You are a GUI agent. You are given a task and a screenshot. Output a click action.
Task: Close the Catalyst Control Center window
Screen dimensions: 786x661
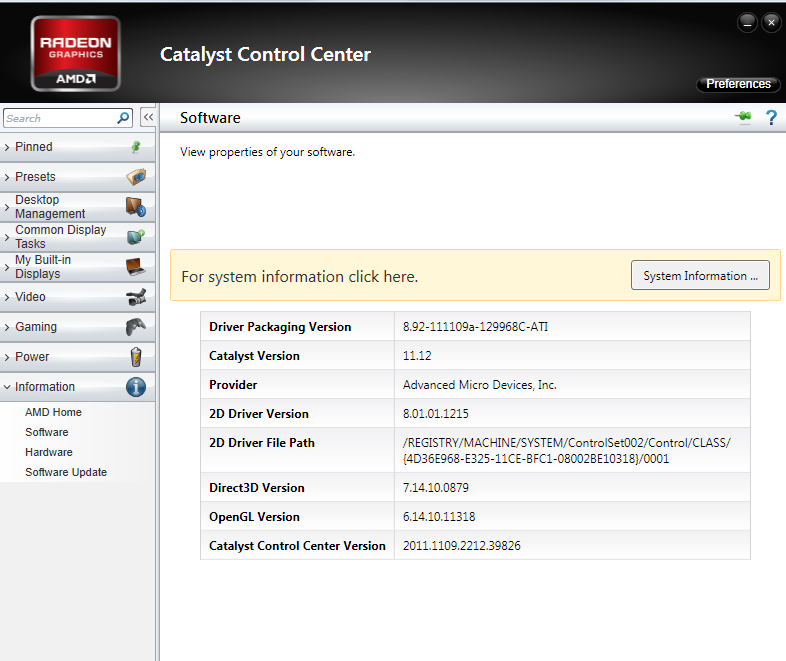(771, 23)
